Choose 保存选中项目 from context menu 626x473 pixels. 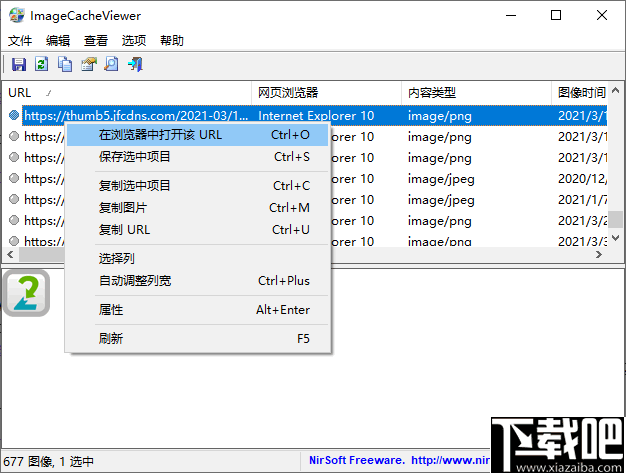[x=198, y=157]
